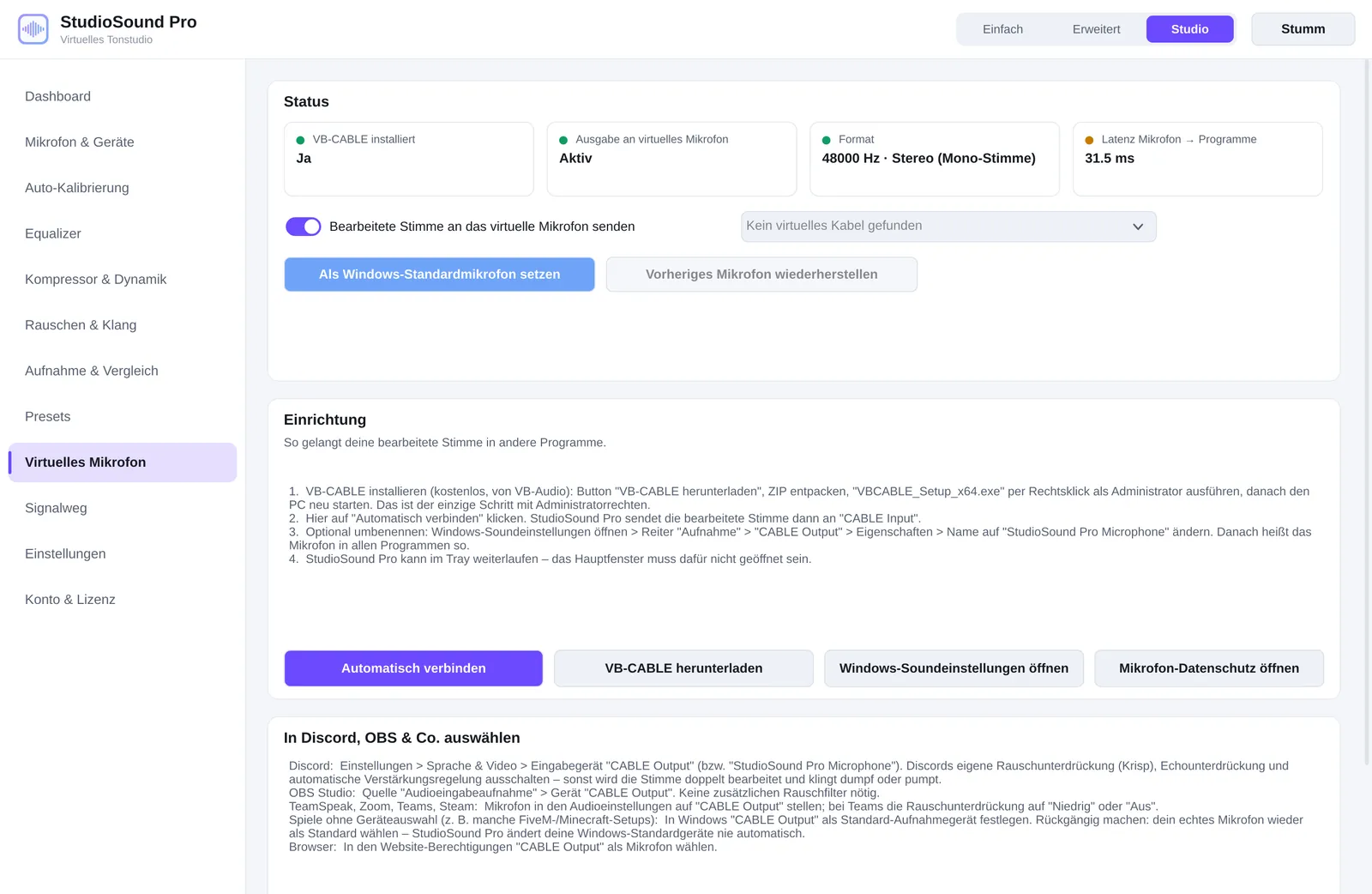Switch to the Erweitert mode tab

1096,29
